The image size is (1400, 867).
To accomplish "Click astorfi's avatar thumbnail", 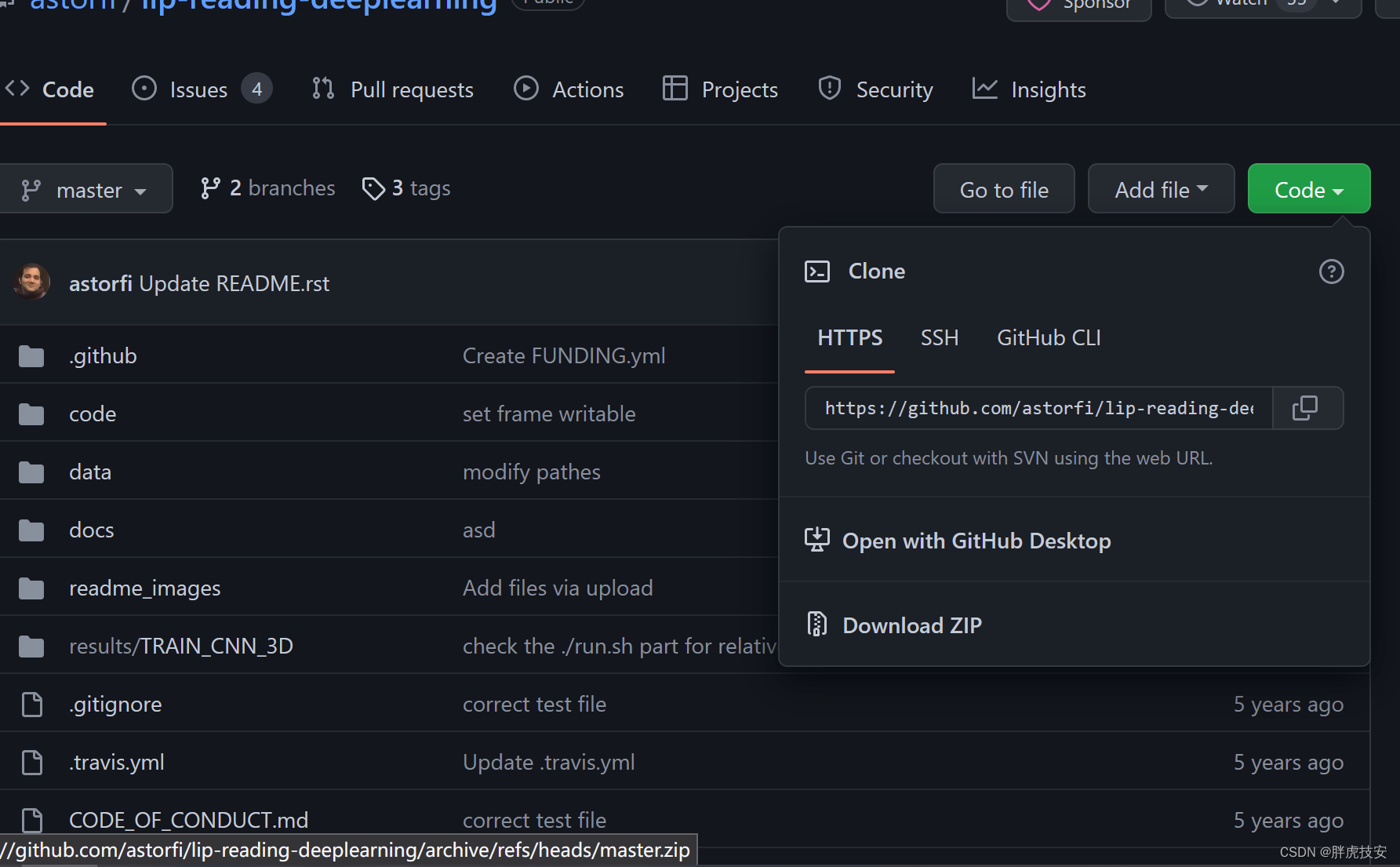I will tap(31, 282).
